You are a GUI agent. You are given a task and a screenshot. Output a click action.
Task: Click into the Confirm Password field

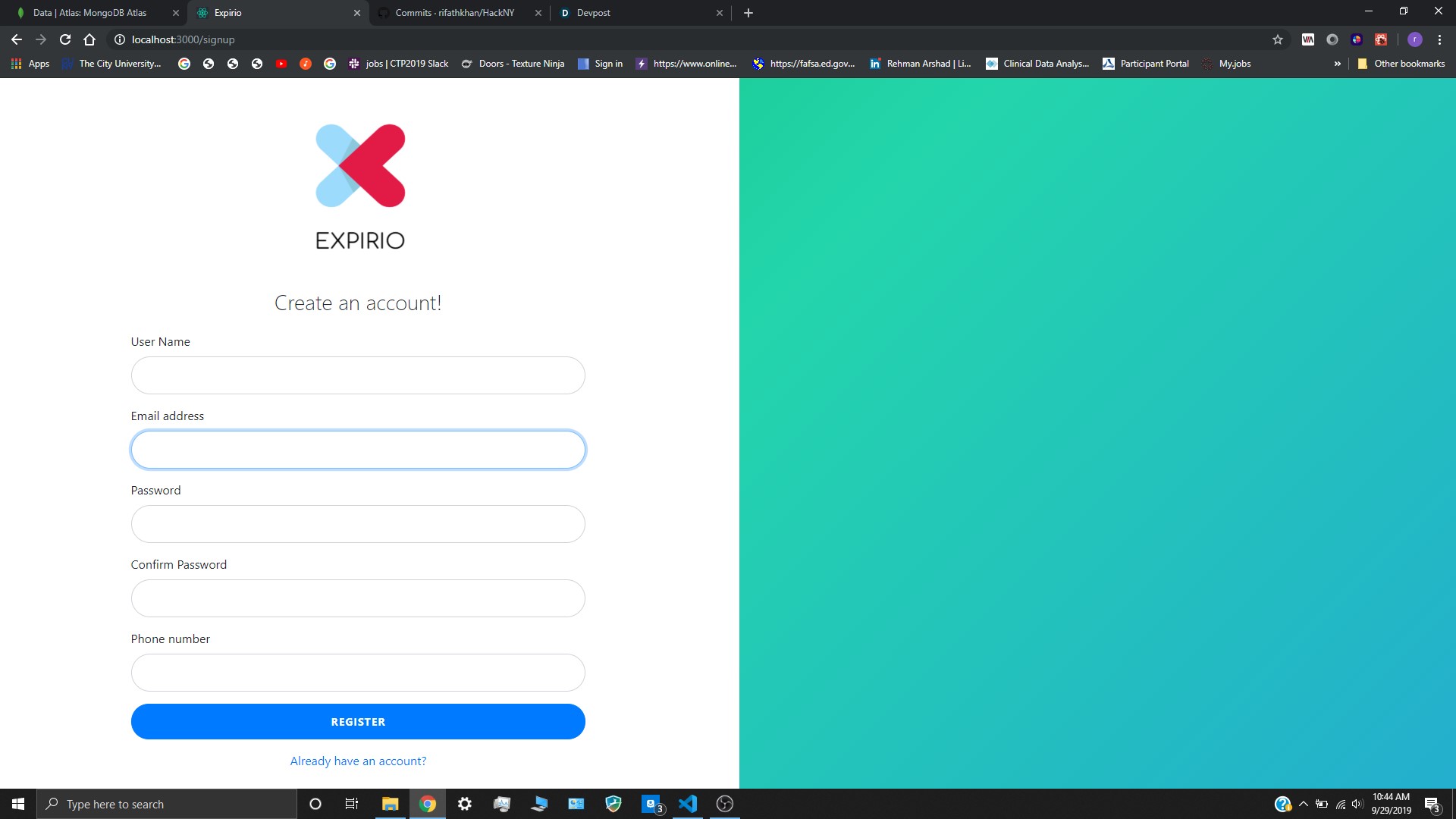358,598
